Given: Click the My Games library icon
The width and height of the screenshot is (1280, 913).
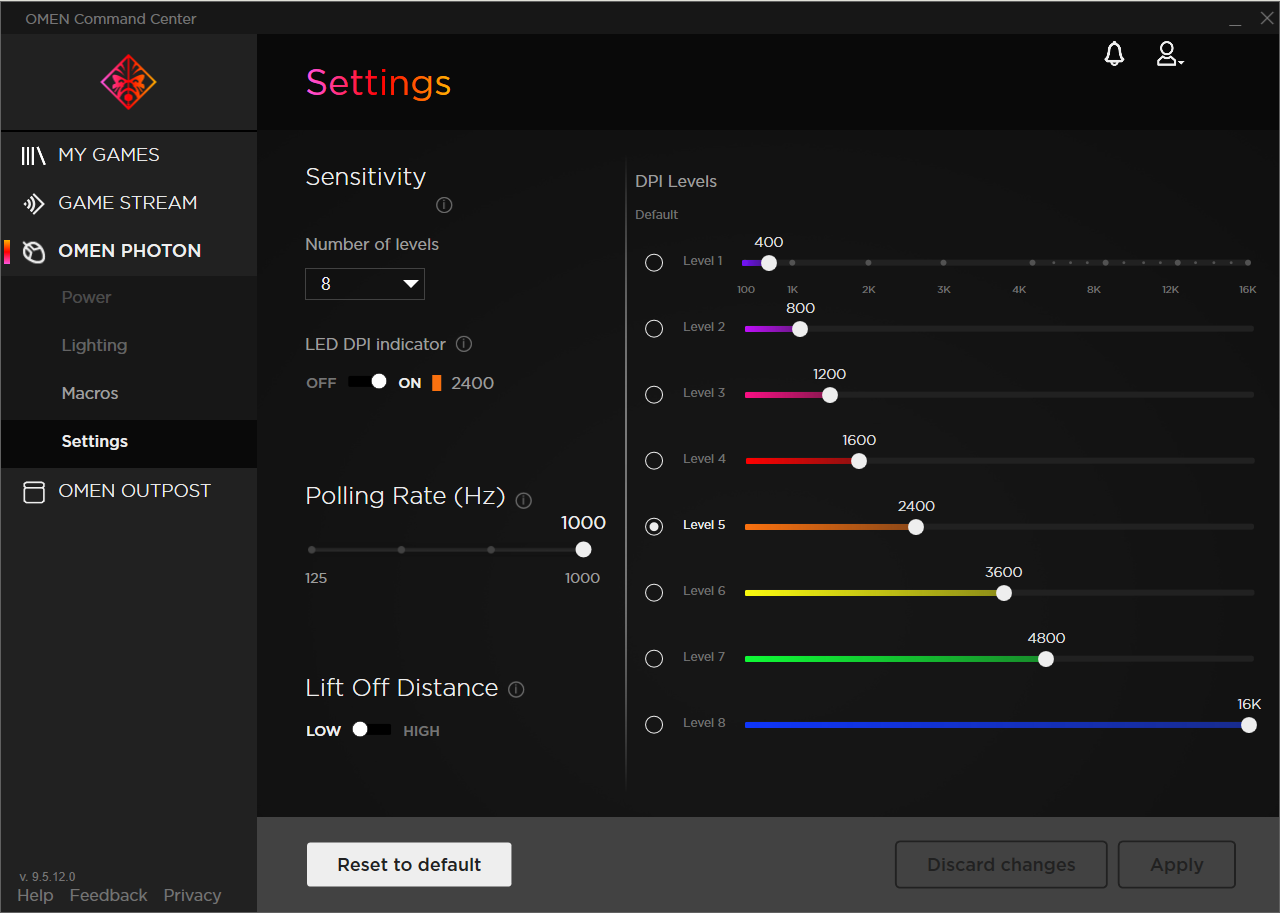Looking at the screenshot, I should click(x=34, y=155).
